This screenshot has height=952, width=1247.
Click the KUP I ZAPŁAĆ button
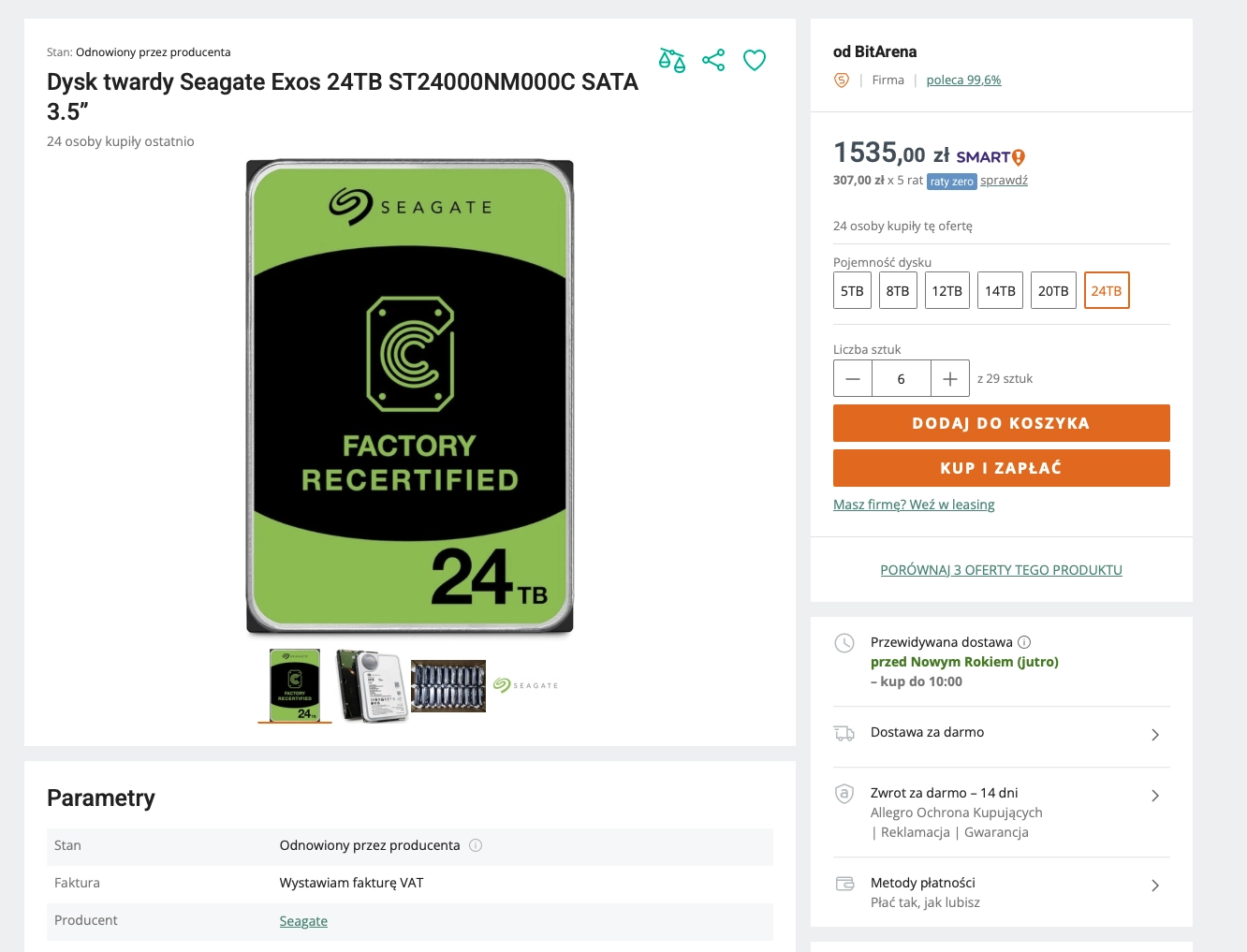[x=1001, y=468]
